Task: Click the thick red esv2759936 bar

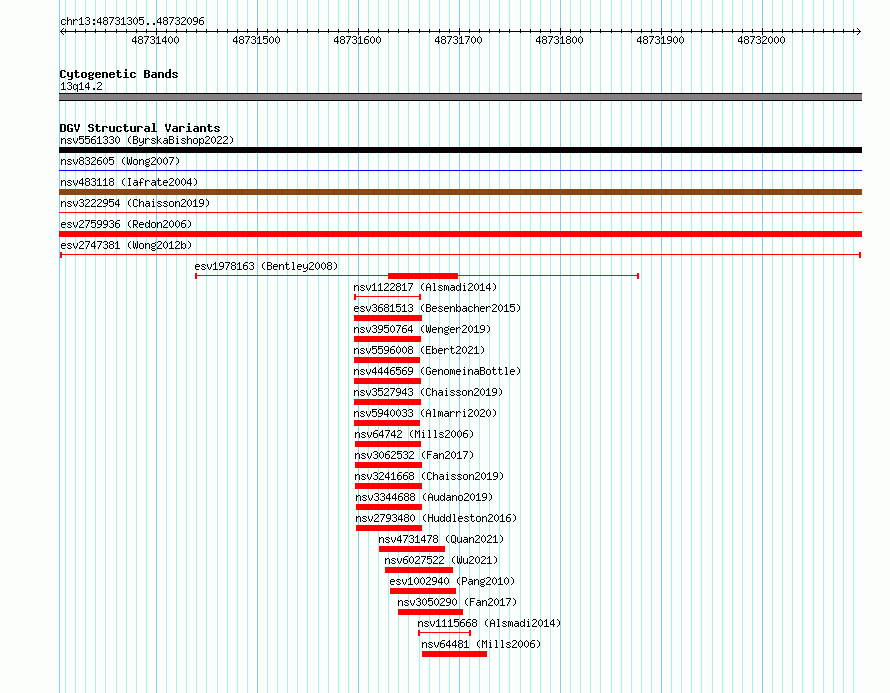Action: [x=460, y=234]
